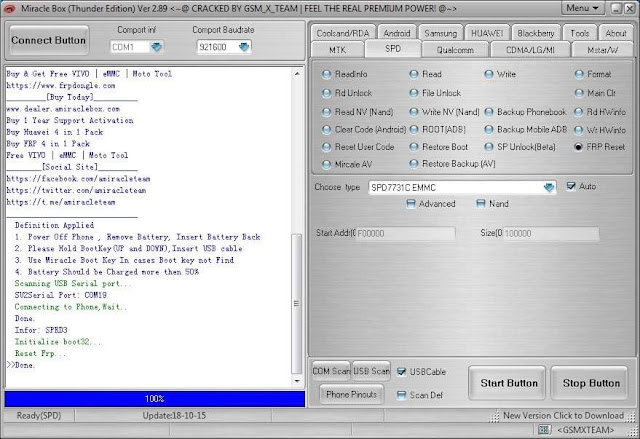640x439 pixels.
Task: Select the Restore Boot option
Action: (439, 147)
